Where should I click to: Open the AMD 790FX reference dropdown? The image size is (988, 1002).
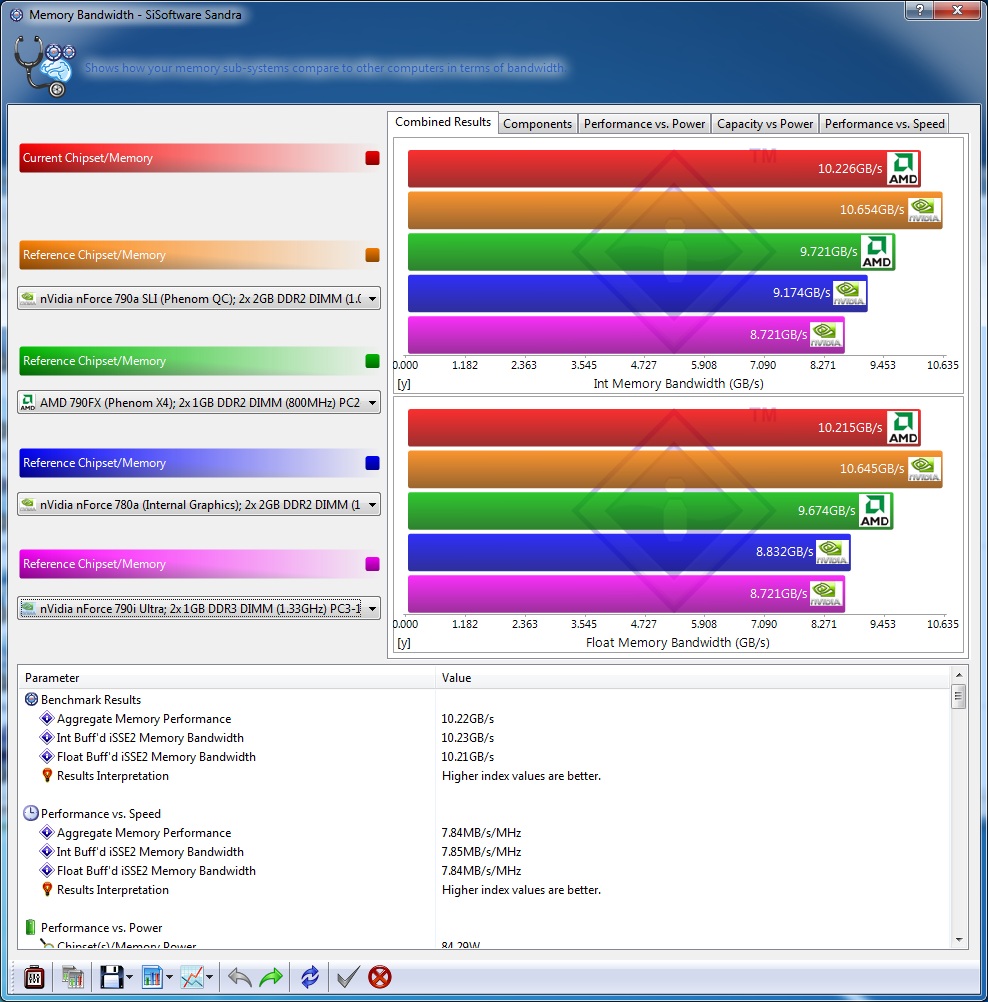pyautogui.click(x=199, y=403)
